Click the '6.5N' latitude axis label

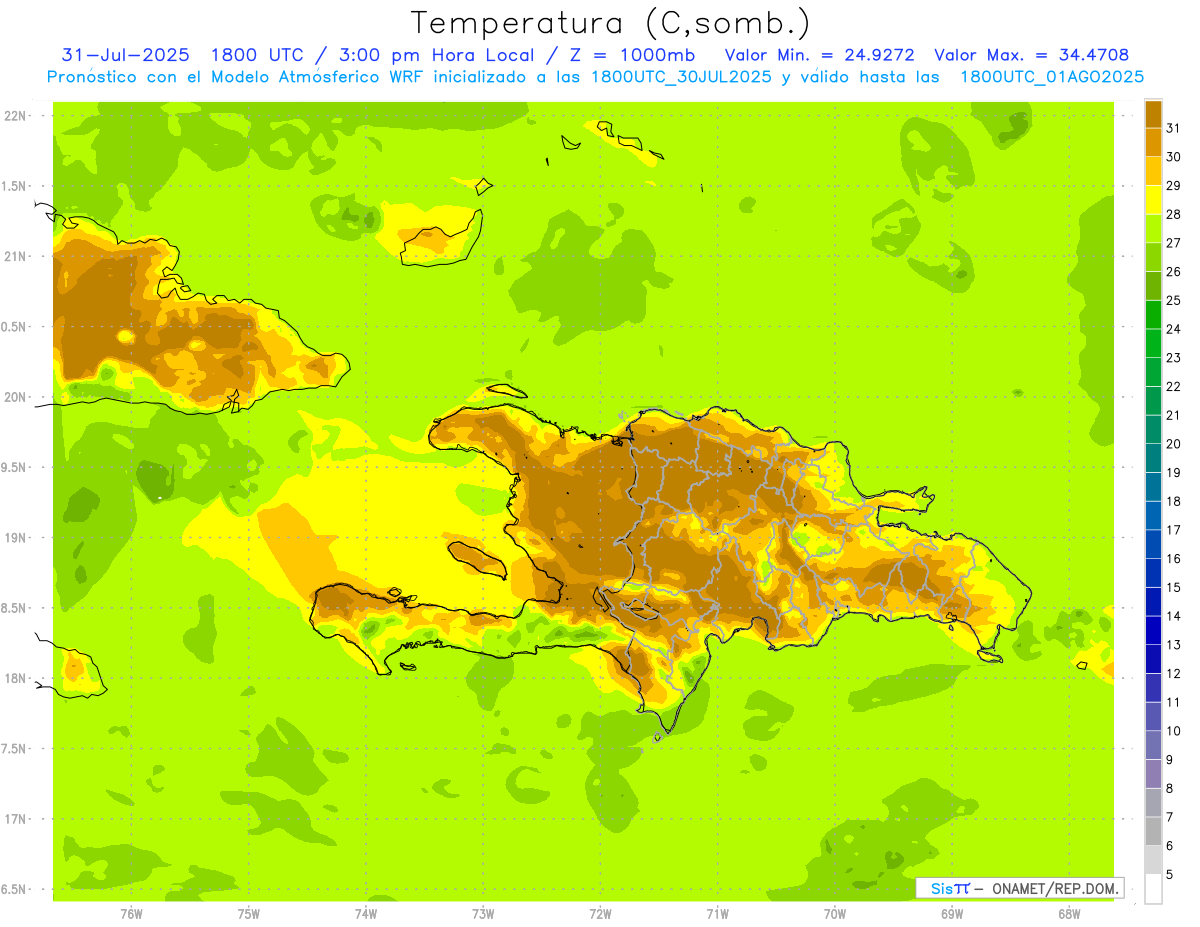[15, 889]
